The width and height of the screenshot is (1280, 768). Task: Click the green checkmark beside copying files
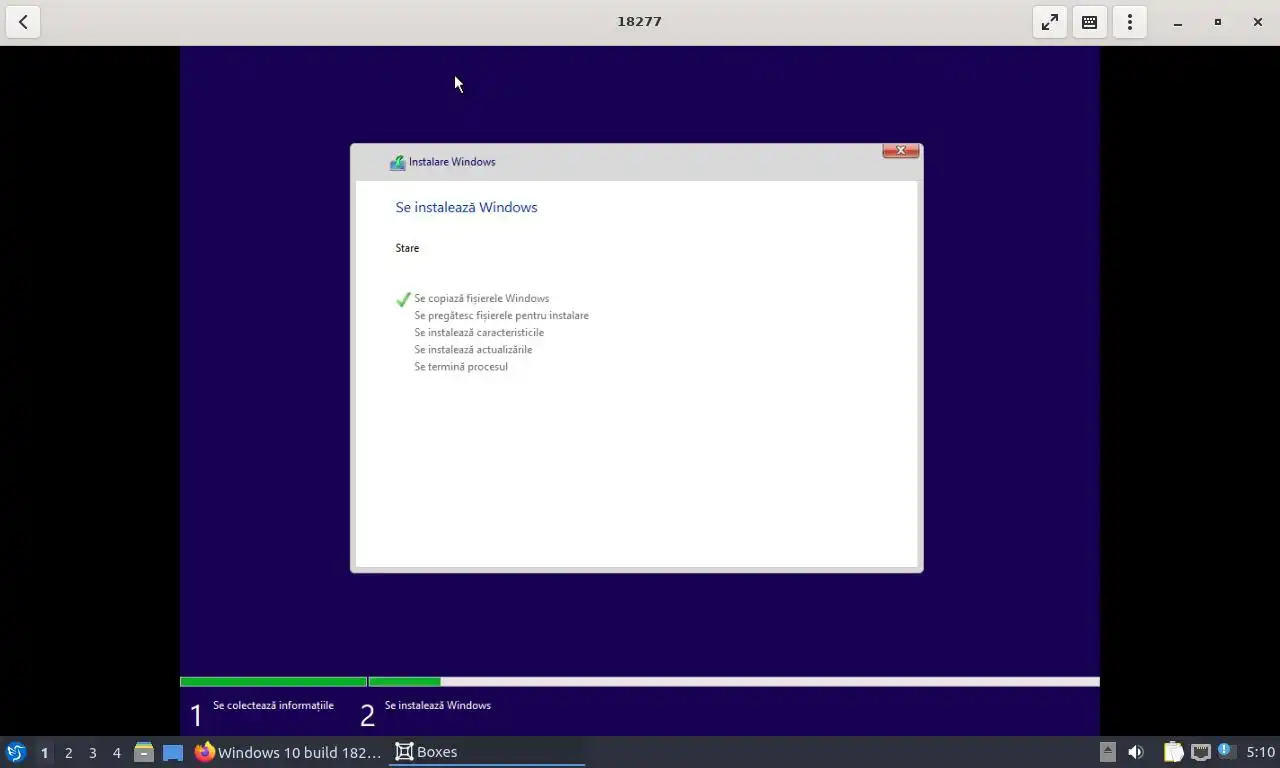[403, 299]
